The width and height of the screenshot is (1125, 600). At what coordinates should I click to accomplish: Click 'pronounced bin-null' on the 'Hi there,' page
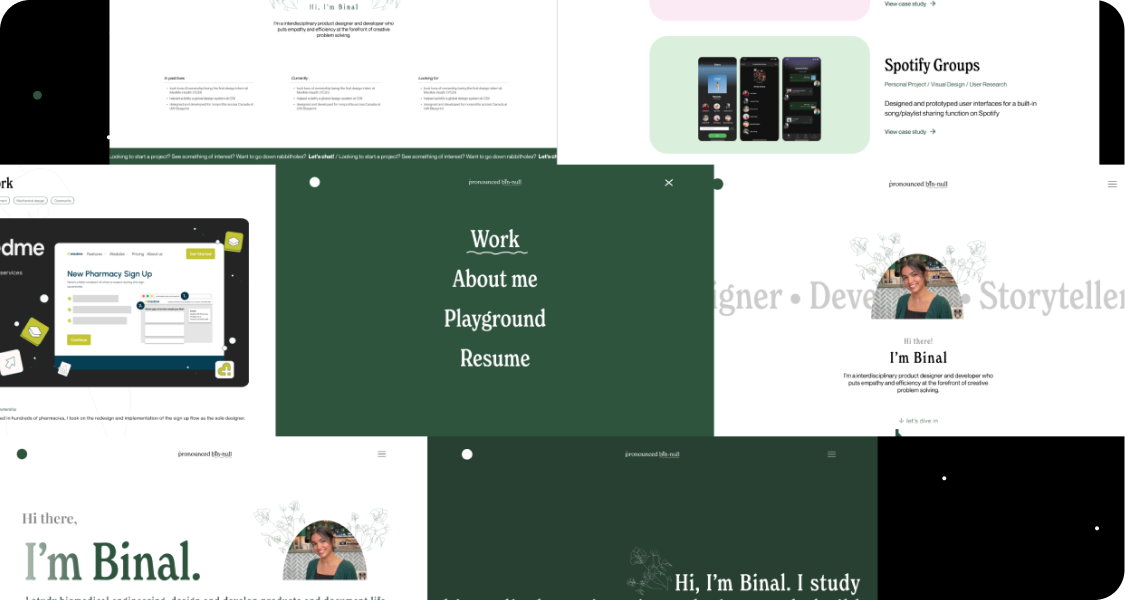click(x=205, y=454)
